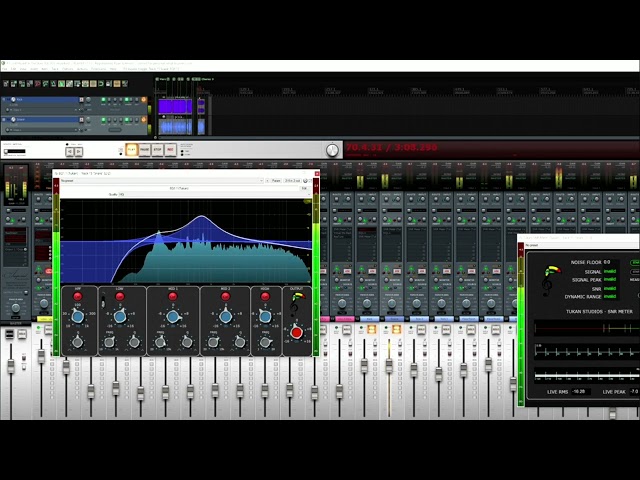Screen dimensions: 640x480
Task: Open the Track menu
Action: (x=55, y=69)
